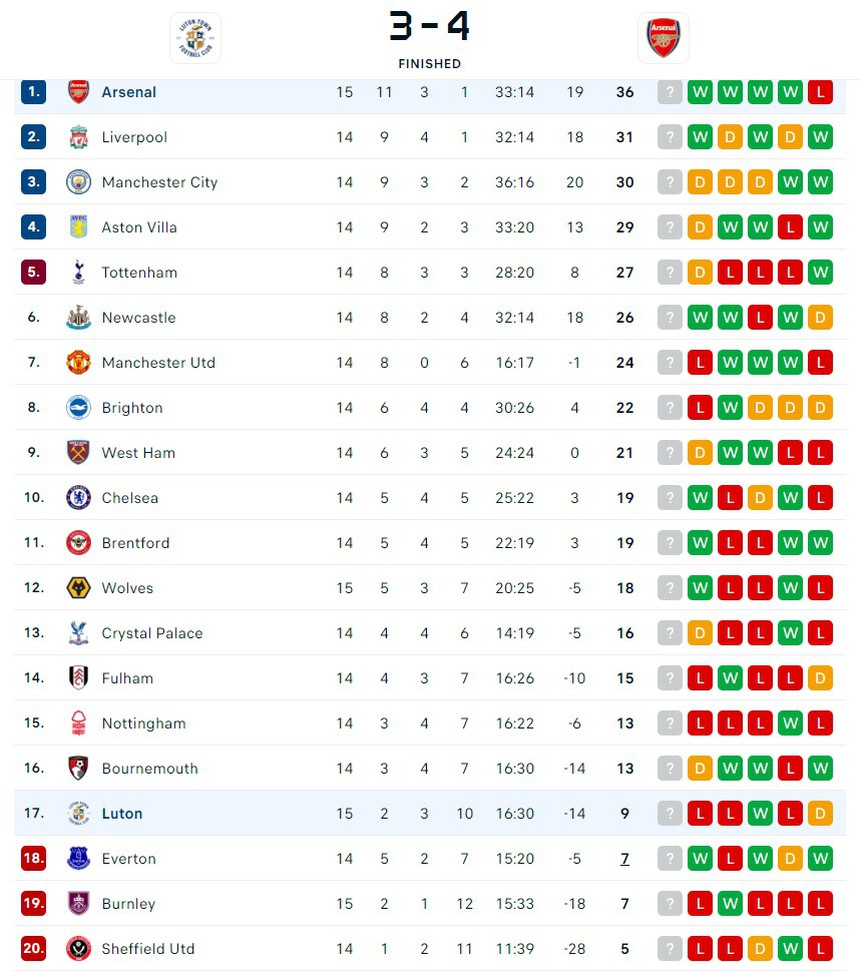Click the Newcastle crest
Viewport: 860px width, 972px height.
[79, 317]
